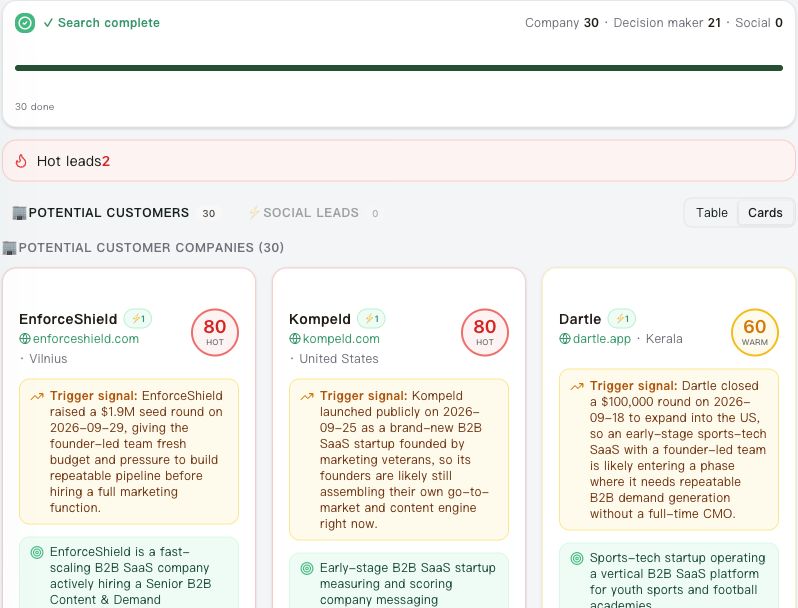Click the trend arrow icon in Kompeld trigger signal

307,396
